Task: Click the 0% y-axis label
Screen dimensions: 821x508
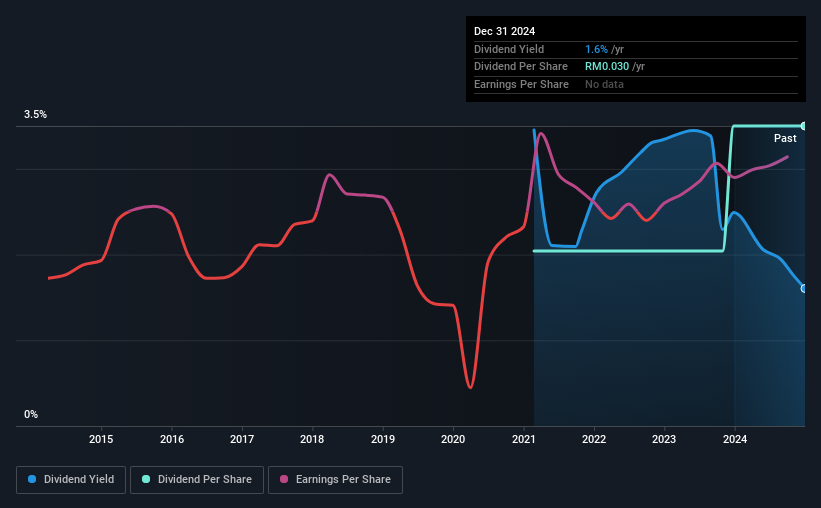Action: (x=31, y=414)
